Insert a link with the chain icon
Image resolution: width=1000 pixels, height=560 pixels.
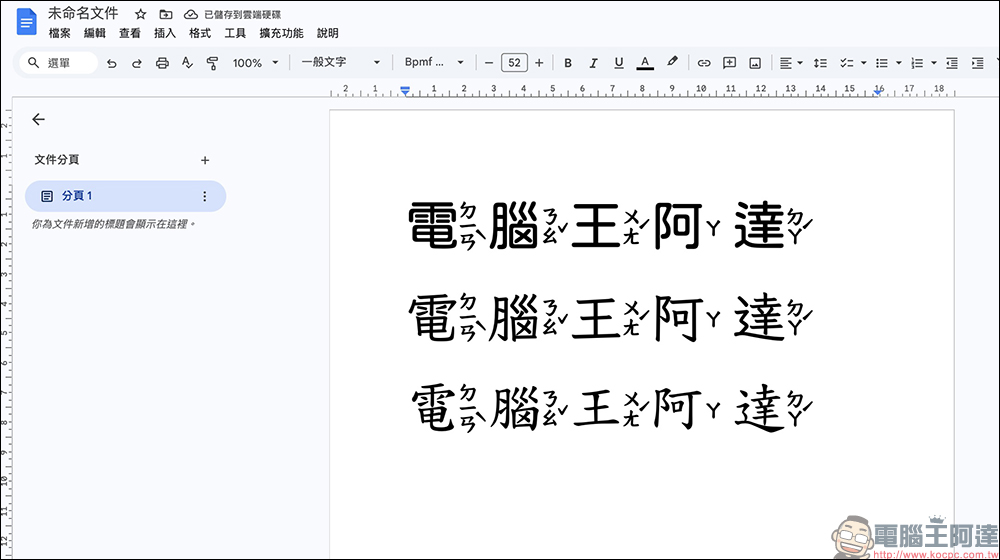tap(703, 63)
